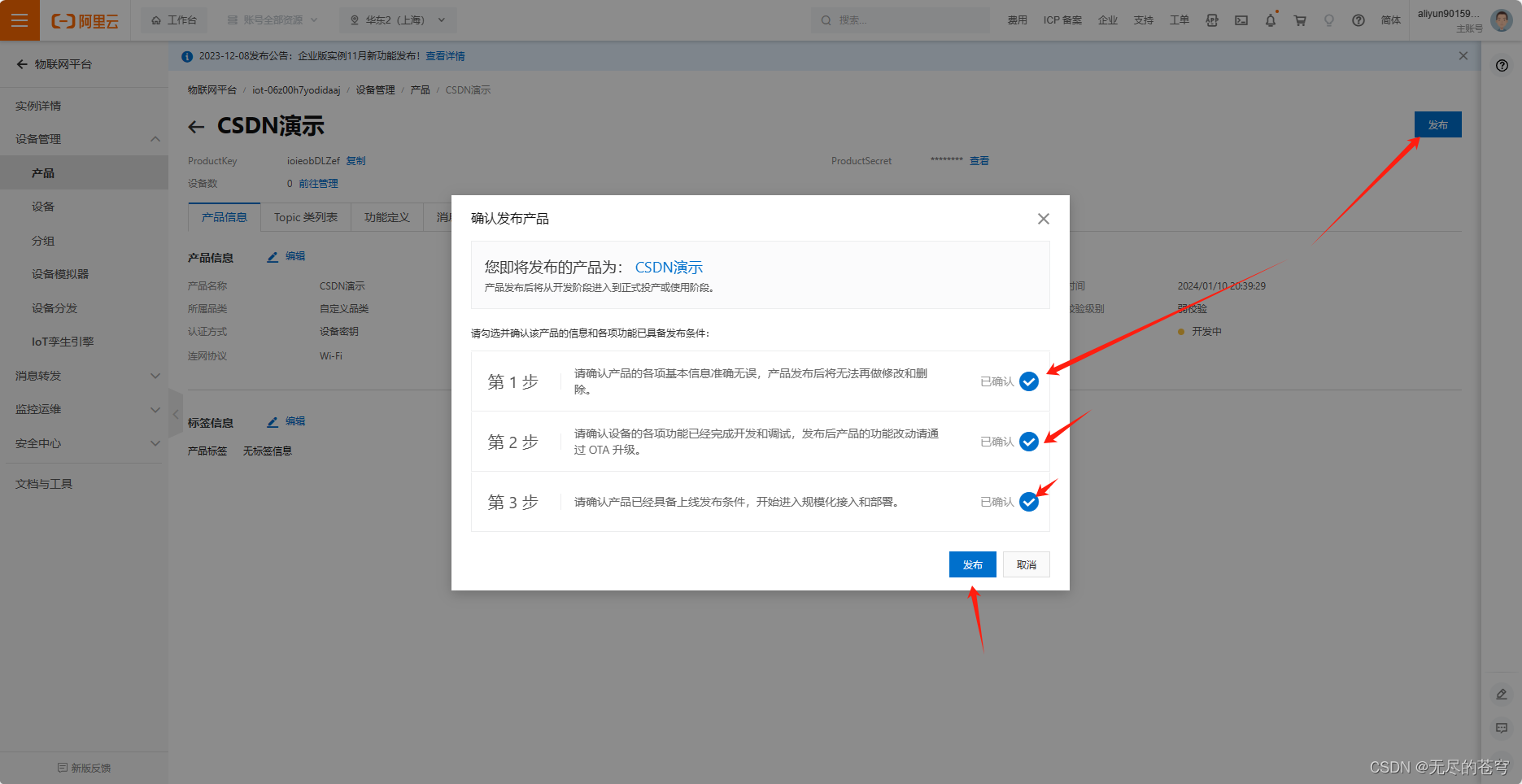Collapse the sidebar with the handle arrow
This screenshot has width=1522, height=784.
[x=176, y=414]
